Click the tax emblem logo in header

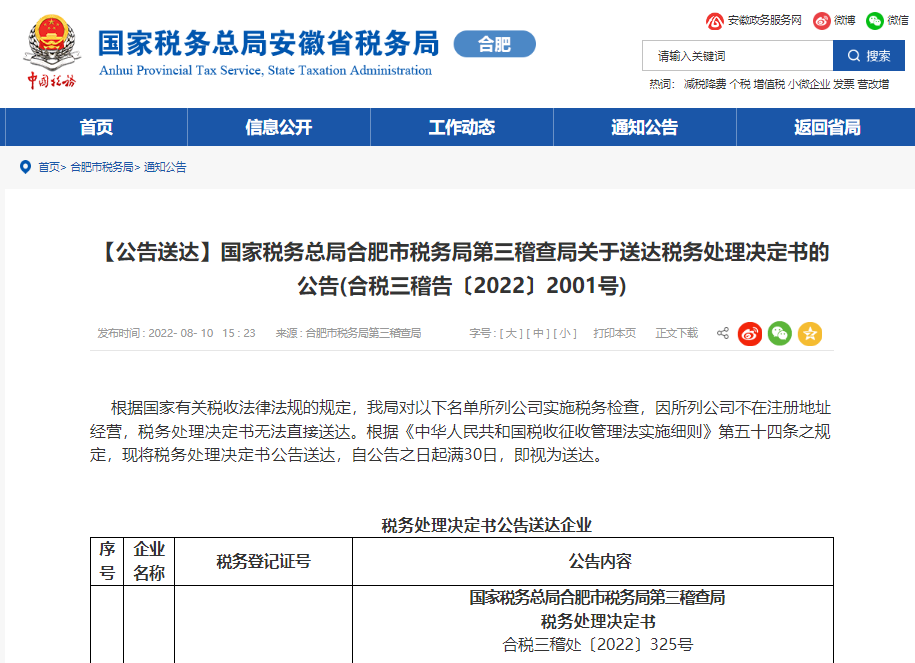tap(49, 50)
